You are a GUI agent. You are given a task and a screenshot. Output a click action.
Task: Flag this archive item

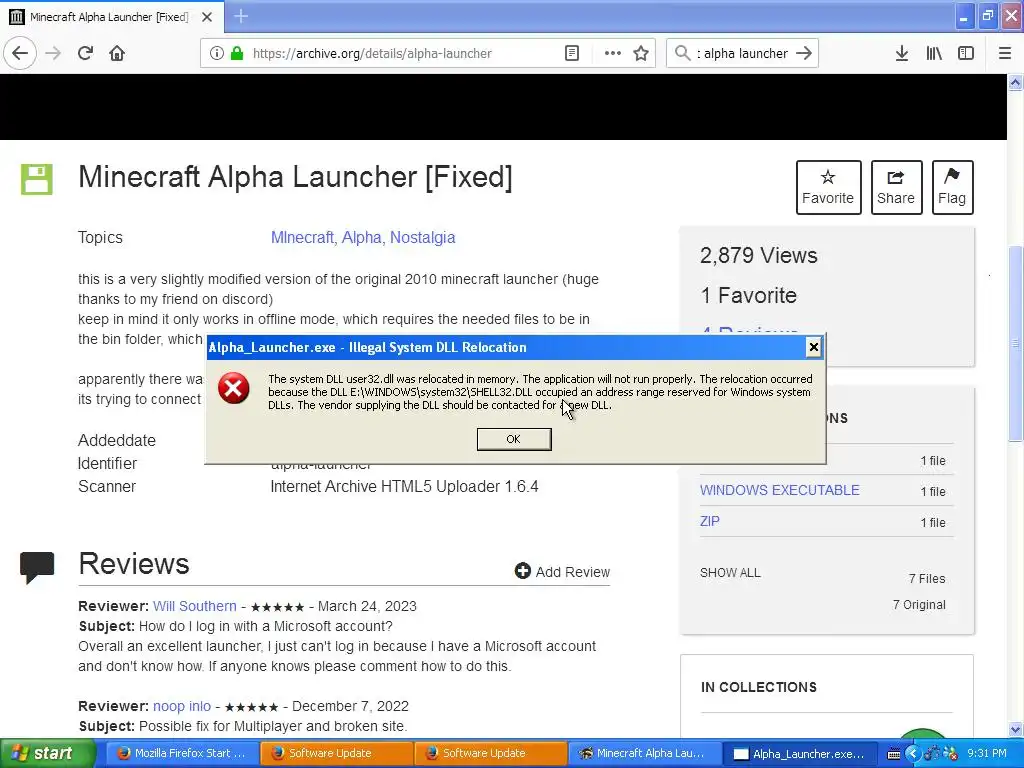tap(952, 187)
